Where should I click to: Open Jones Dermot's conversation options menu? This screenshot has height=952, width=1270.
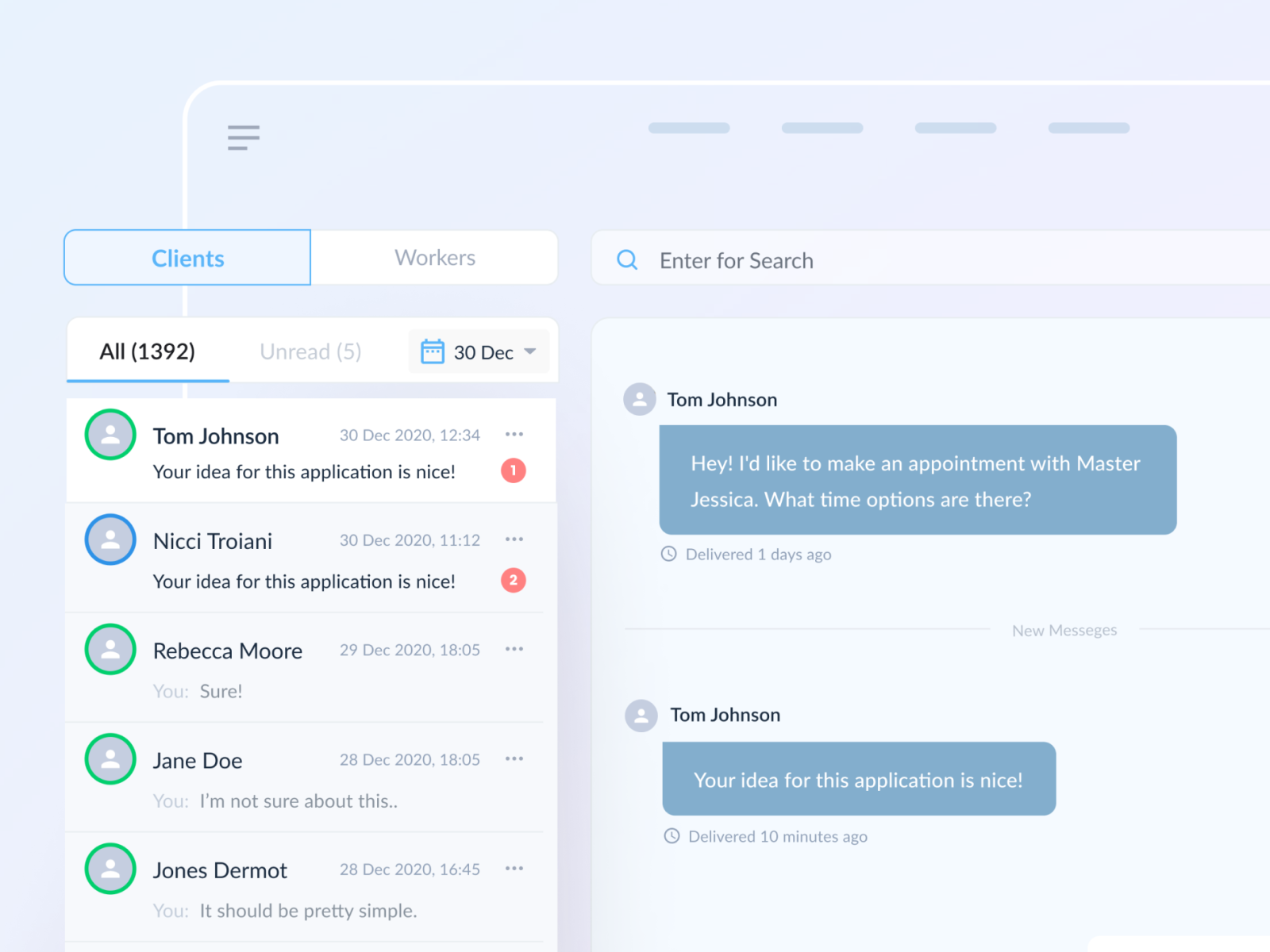point(514,867)
